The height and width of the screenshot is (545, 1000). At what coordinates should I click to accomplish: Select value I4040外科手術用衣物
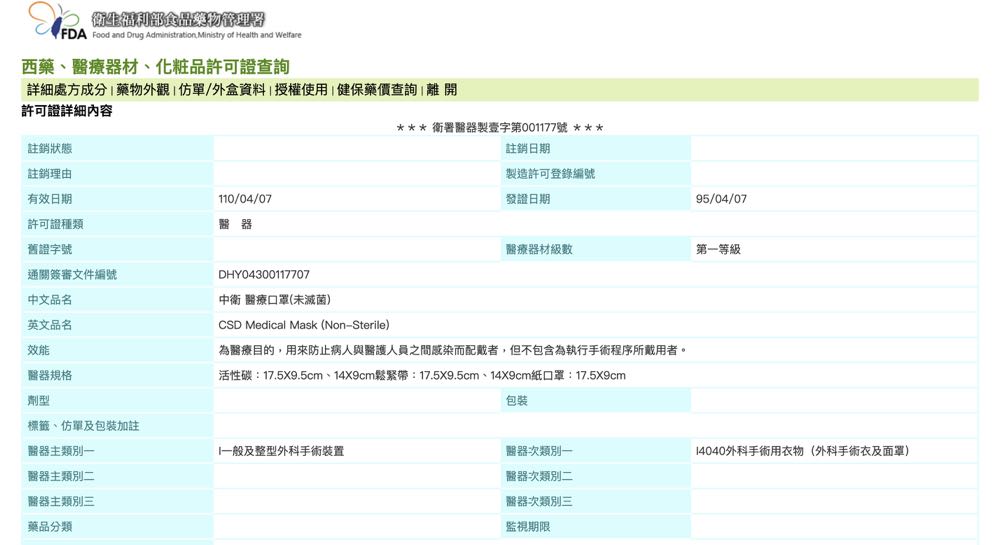[749, 451]
